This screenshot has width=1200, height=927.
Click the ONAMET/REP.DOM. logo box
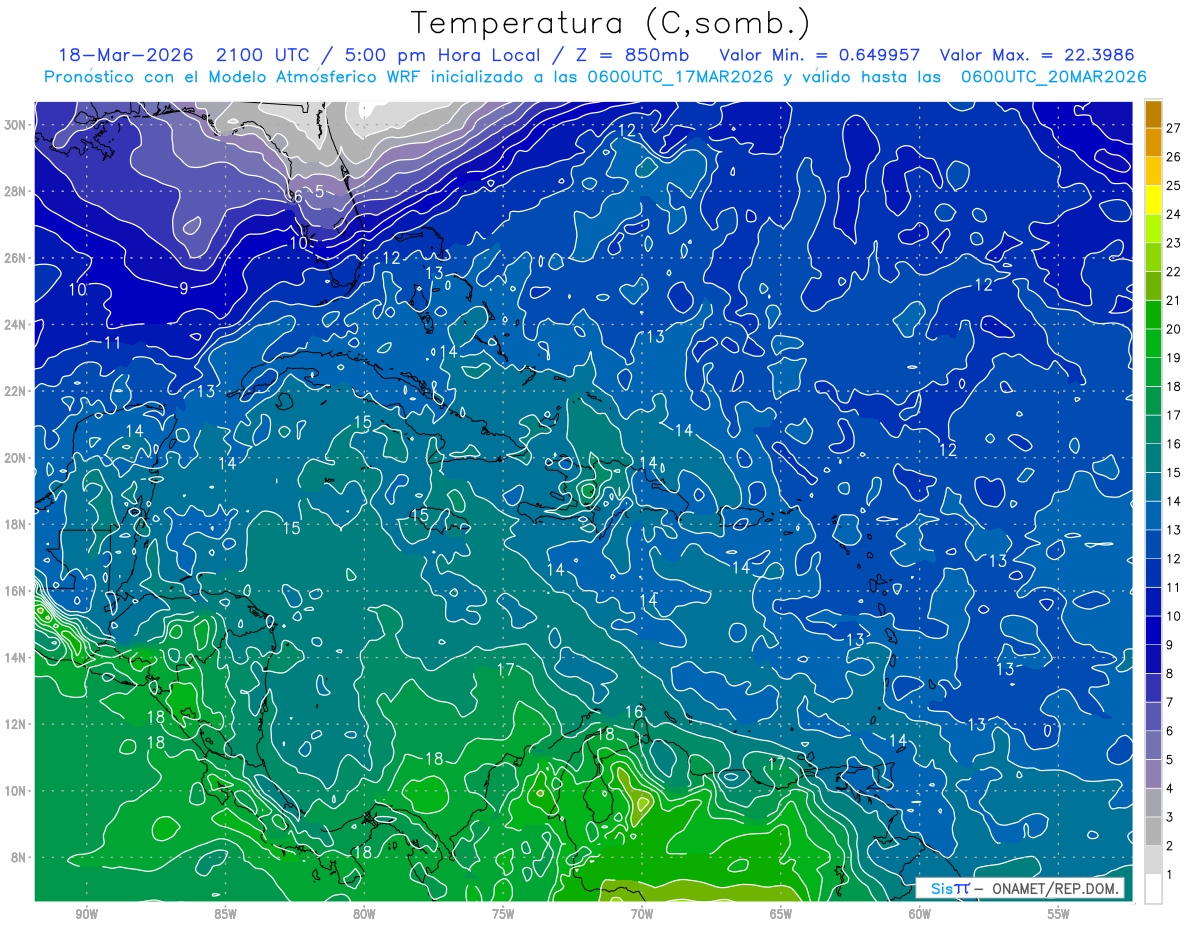tap(1019, 888)
